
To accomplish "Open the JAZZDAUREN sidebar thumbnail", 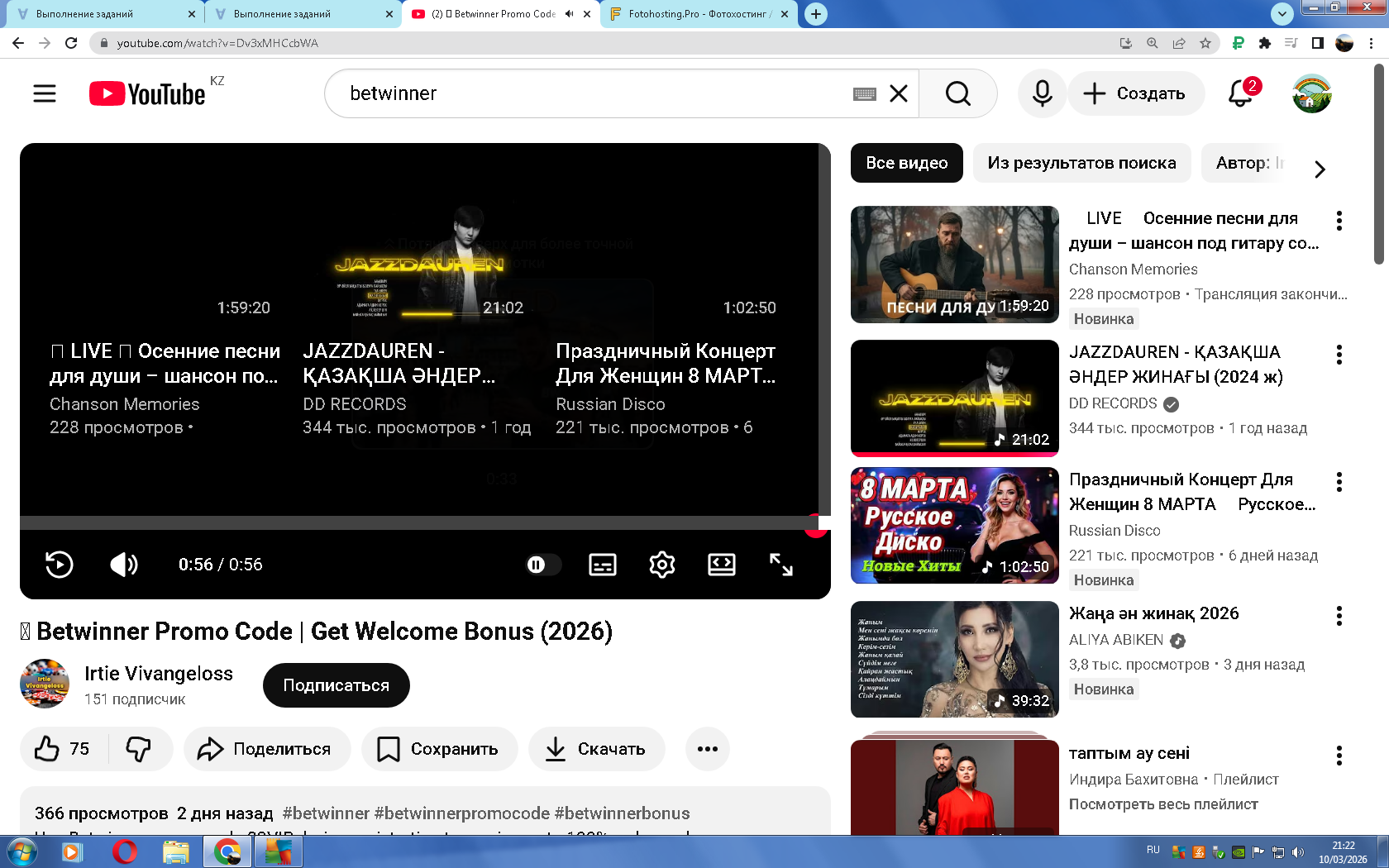I will pos(955,398).
